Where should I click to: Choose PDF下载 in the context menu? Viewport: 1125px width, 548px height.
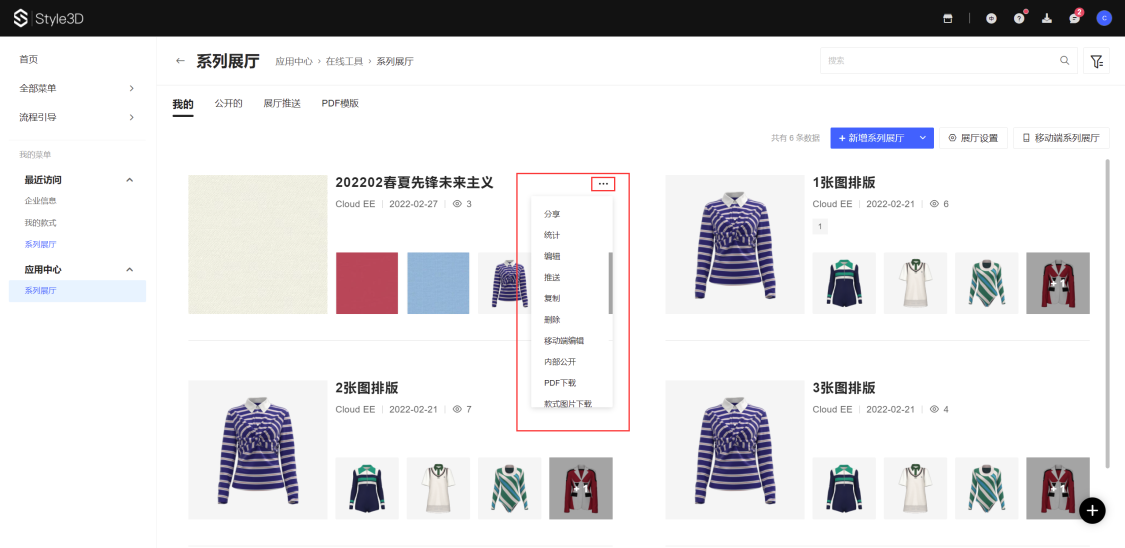pyautogui.click(x=560, y=383)
